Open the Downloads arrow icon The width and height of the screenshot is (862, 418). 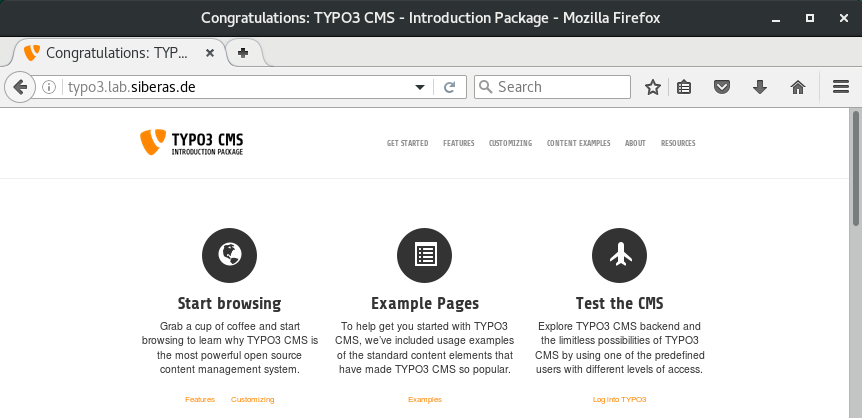[760, 87]
